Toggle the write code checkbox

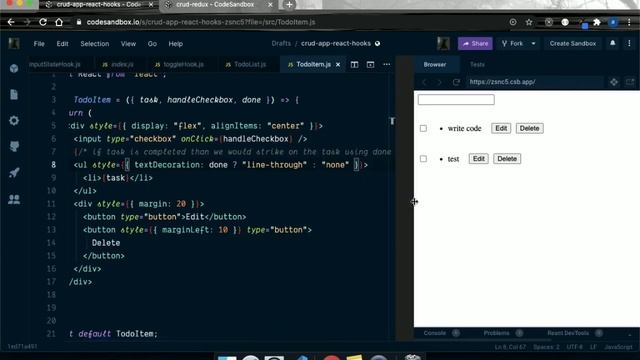tap(423, 128)
